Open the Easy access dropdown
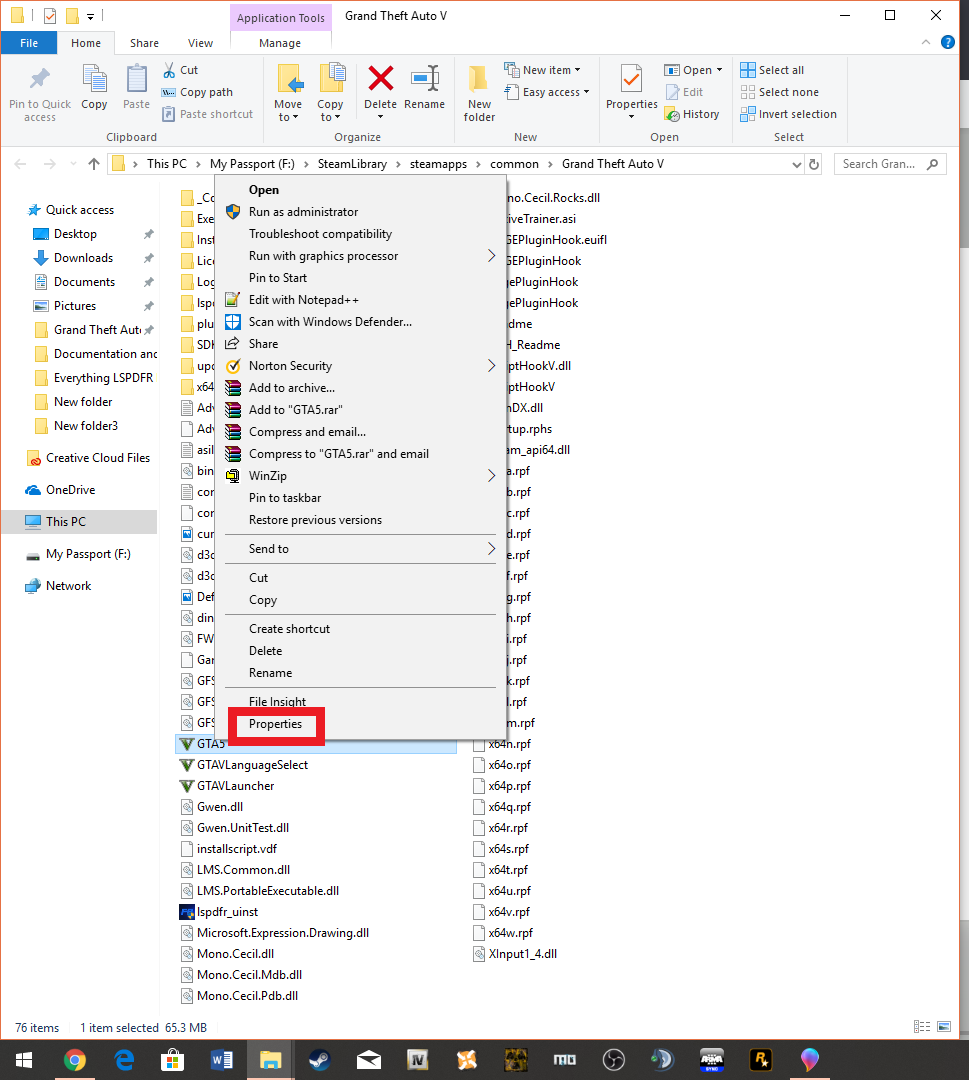 pos(547,92)
